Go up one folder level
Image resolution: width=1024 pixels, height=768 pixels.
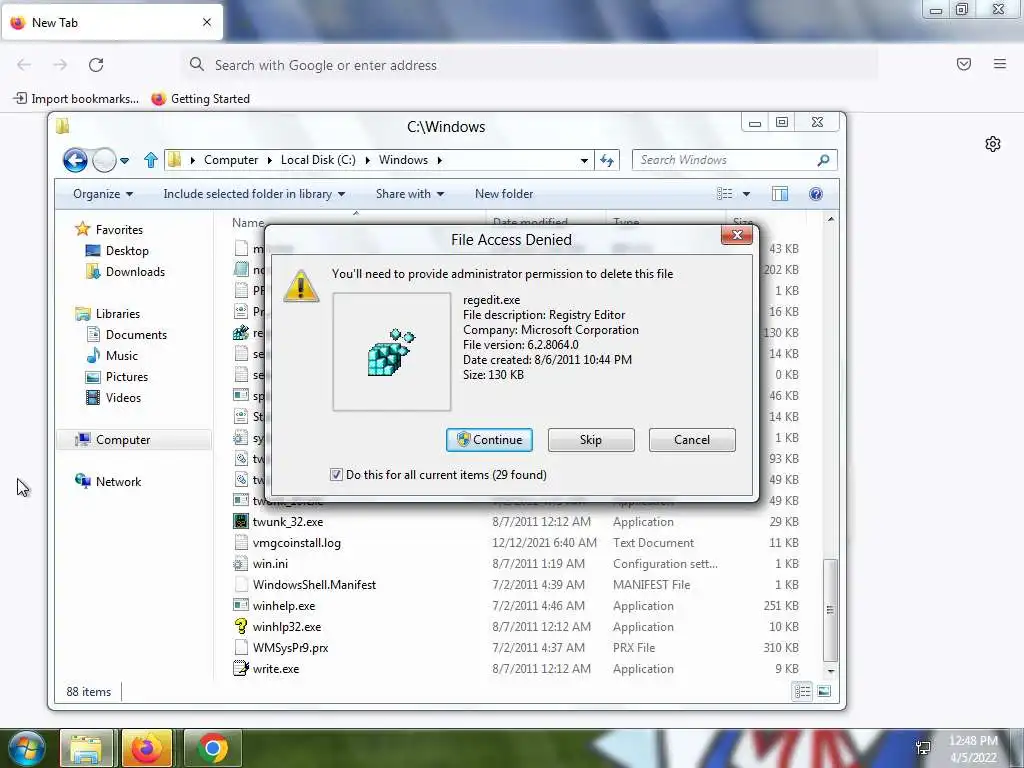tap(151, 160)
